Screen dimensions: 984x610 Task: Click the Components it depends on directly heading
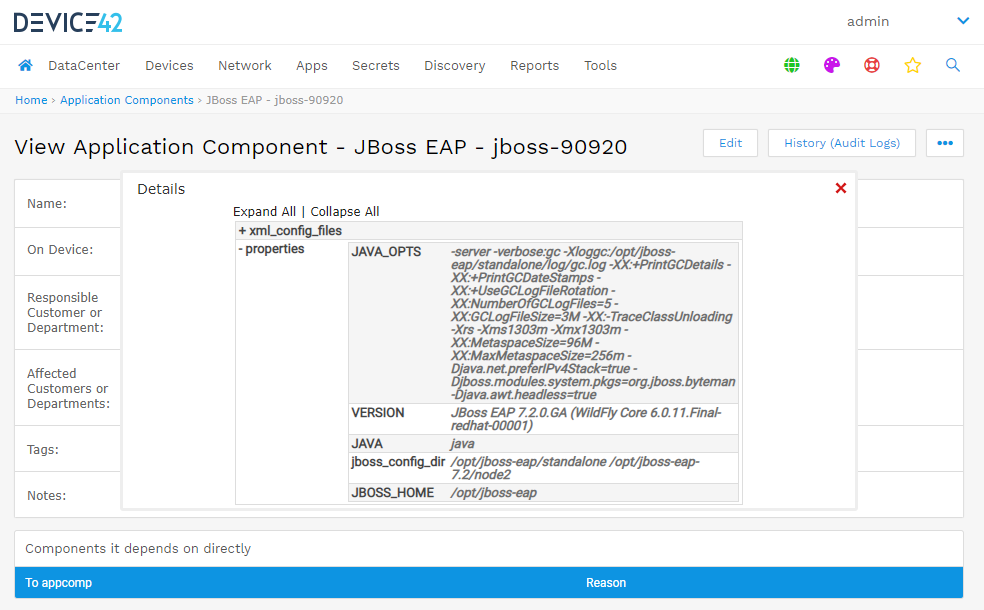[138, 548]
